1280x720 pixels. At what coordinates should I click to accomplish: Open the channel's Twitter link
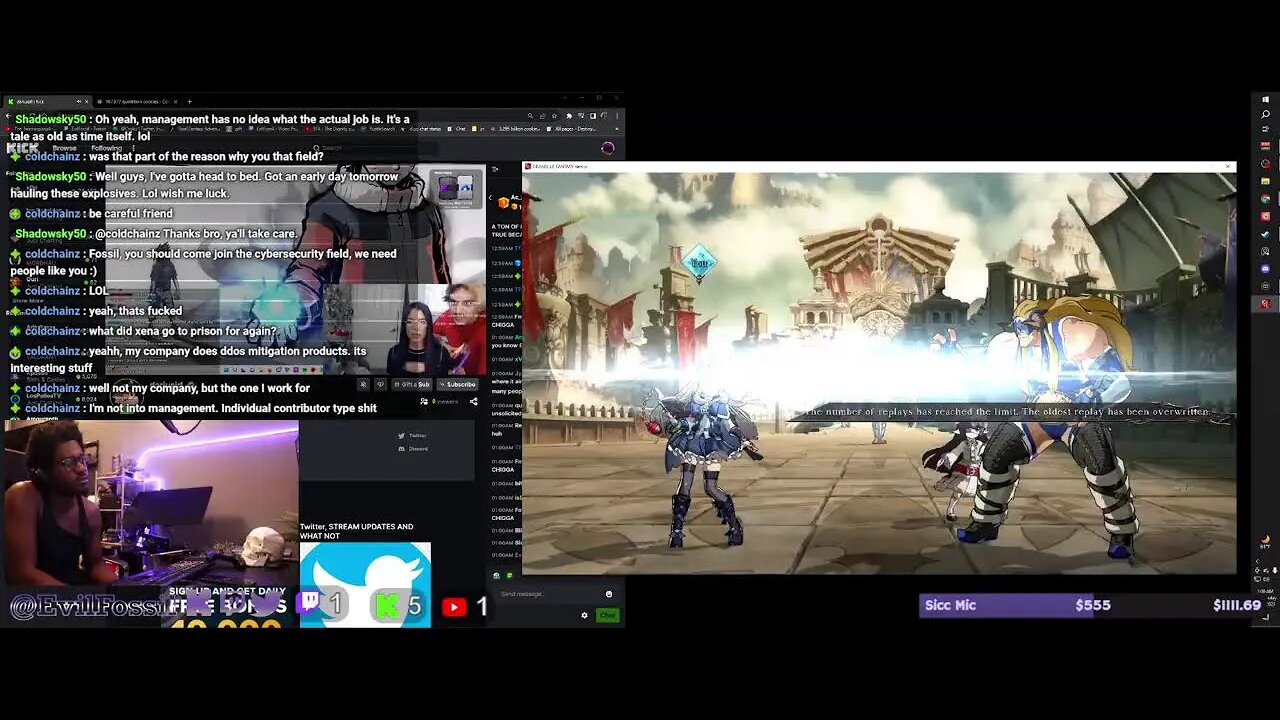click(412, 435)
